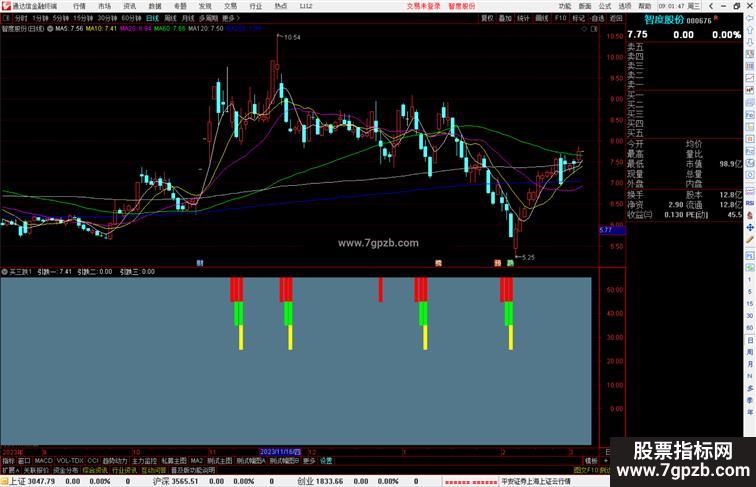Click the 复权 button
The width and height of the screenshot is (756, 487).
[487, 18]
